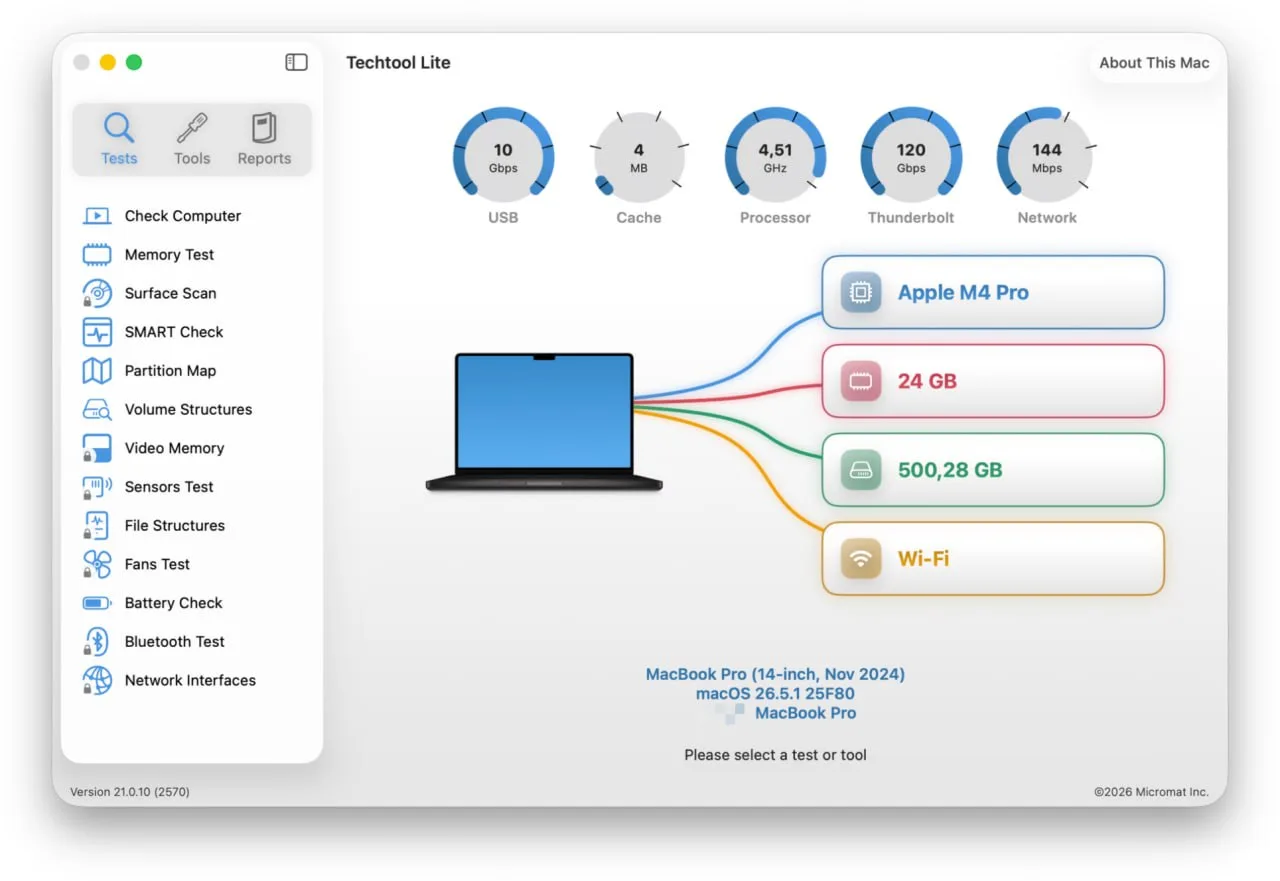Choose the Fans Test icon

(x=97, y=564)
